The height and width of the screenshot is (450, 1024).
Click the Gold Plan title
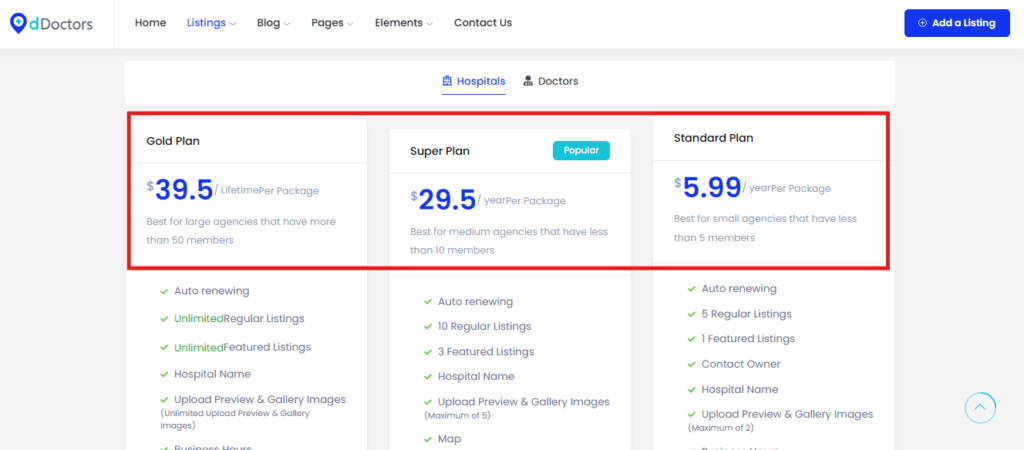[173, 140]
